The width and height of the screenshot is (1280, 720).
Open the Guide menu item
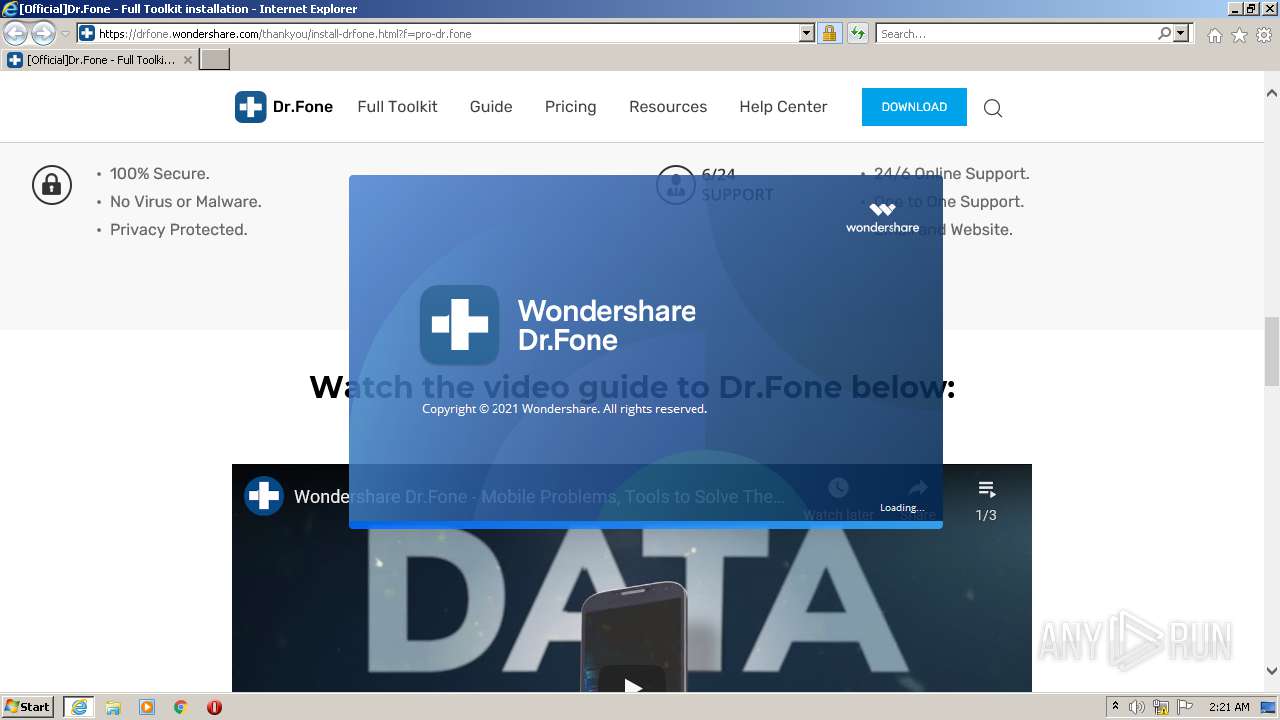491,107
